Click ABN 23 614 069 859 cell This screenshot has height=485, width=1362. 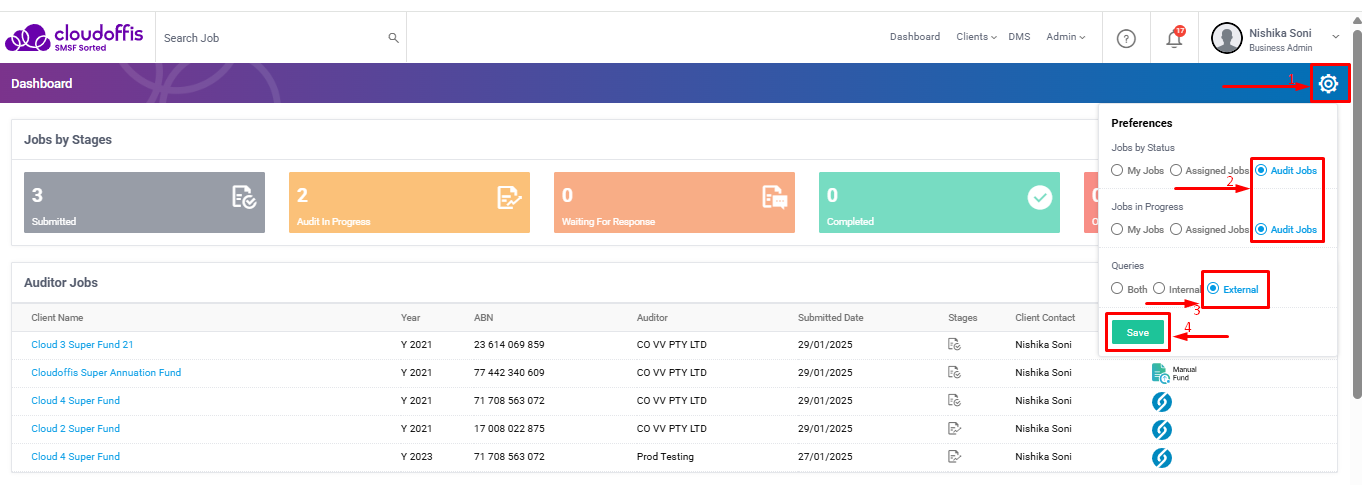[x=509, y=345]
